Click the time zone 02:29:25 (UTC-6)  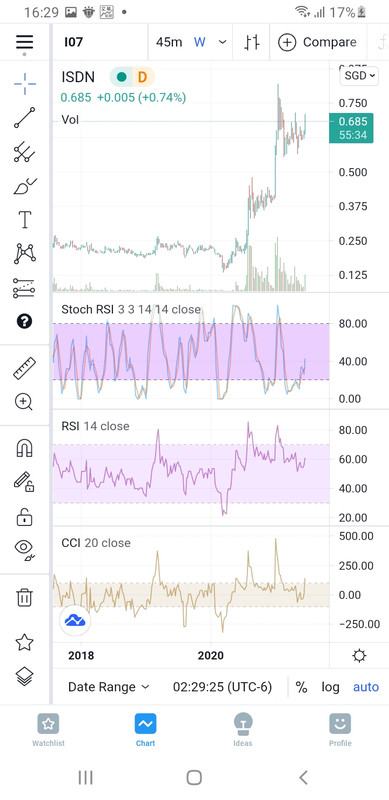(x=222, y=687)
